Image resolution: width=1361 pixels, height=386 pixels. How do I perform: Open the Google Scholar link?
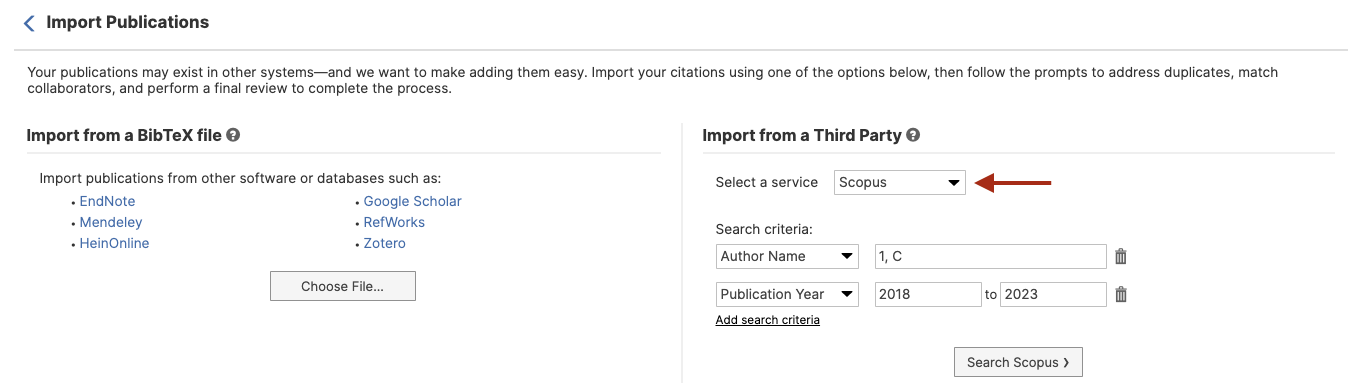pyautogui.click(x=412, y=201)
